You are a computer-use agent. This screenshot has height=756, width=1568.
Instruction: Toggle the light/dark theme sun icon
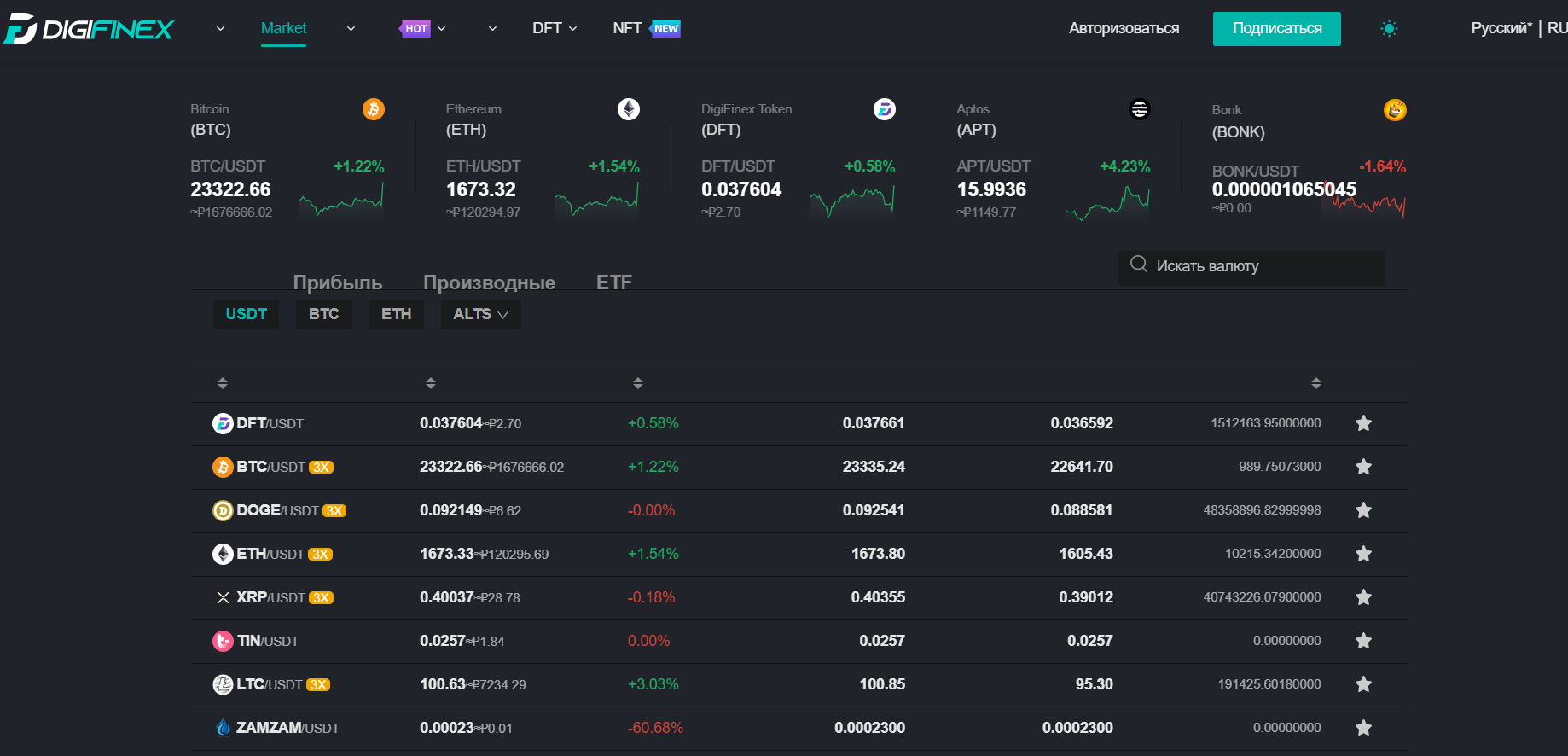1389,28
